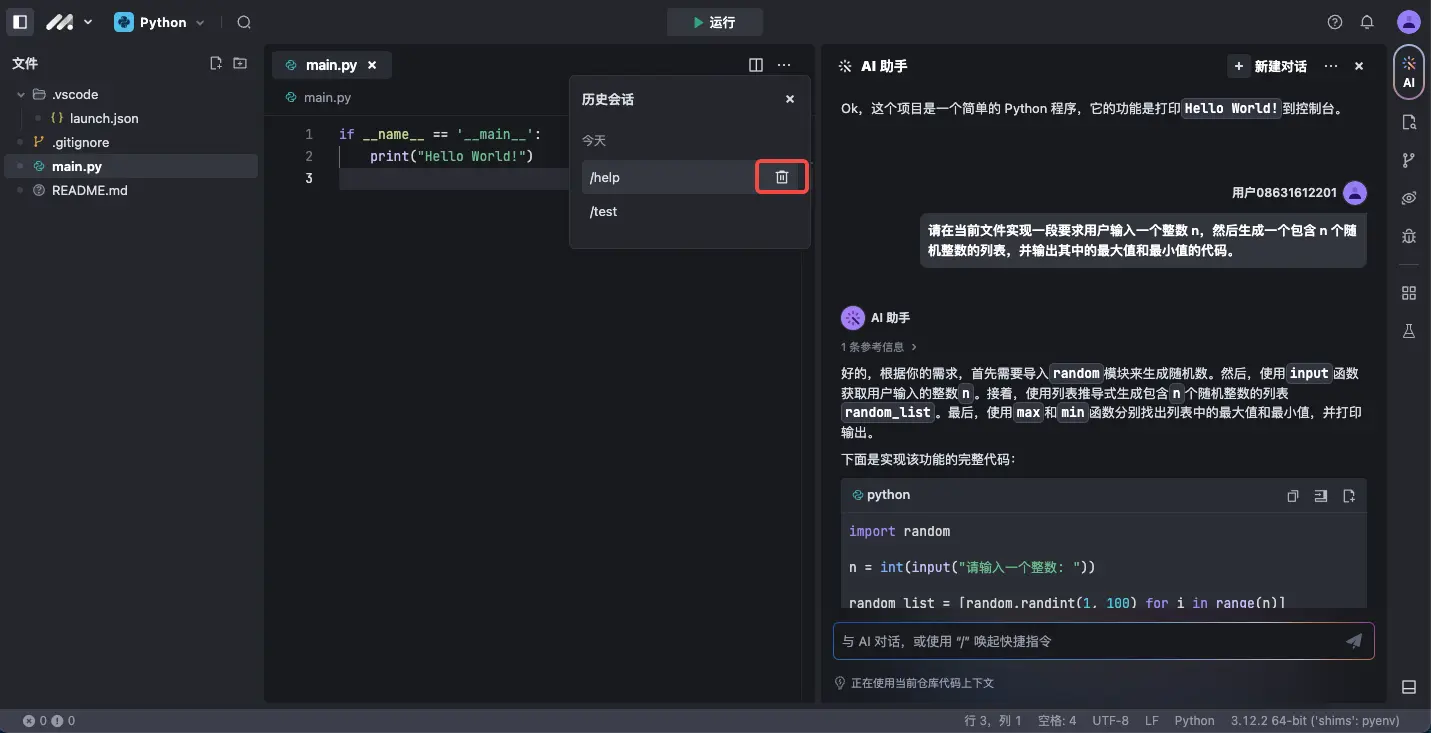Click 正在使用当前仓库代码上下文 context indicator
The height and width of the screenshot is (733, 1431).
pos(914,683)
